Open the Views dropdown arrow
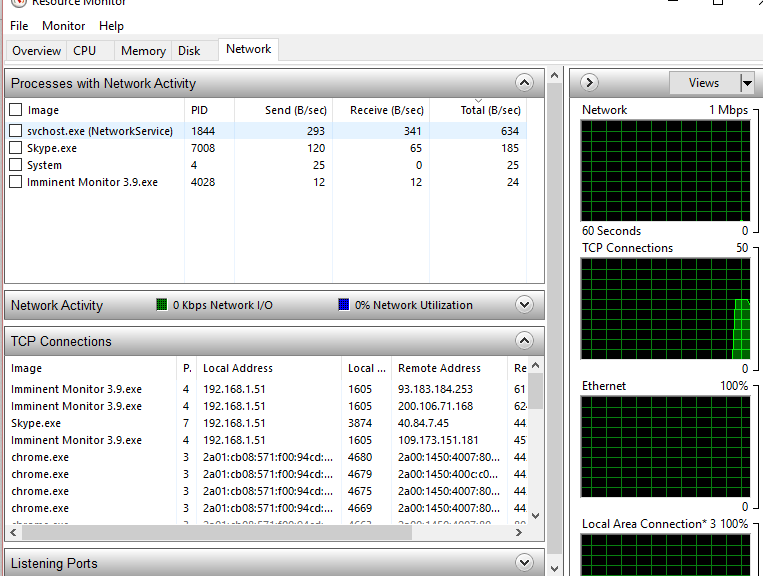The image size is (763, 576). pos(747,83)
